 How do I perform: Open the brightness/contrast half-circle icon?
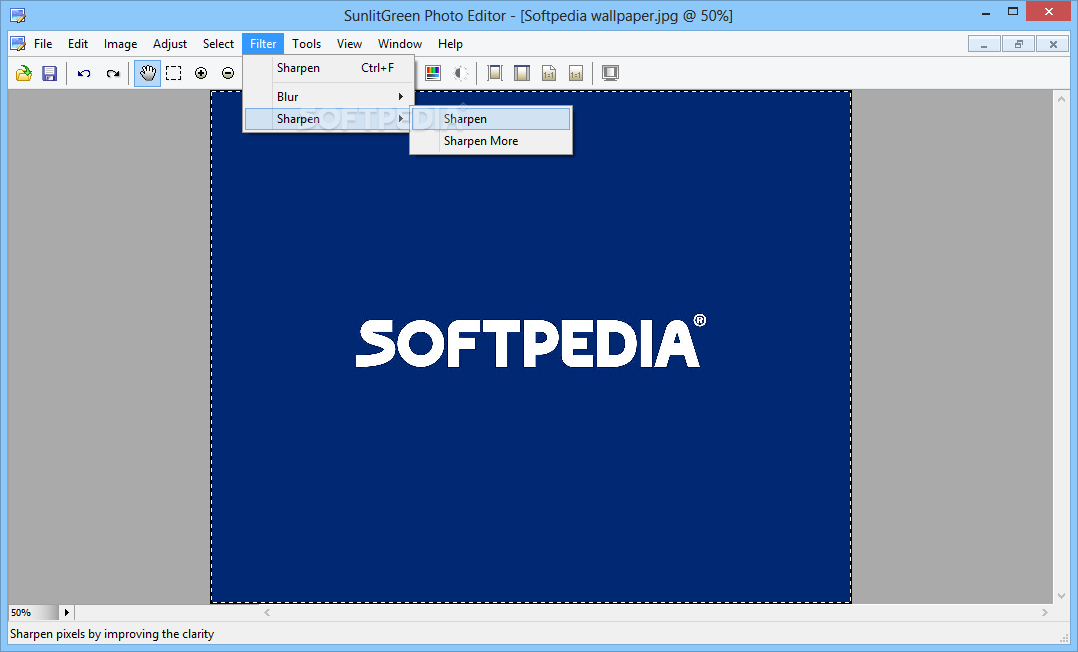(x=461, y=73)
